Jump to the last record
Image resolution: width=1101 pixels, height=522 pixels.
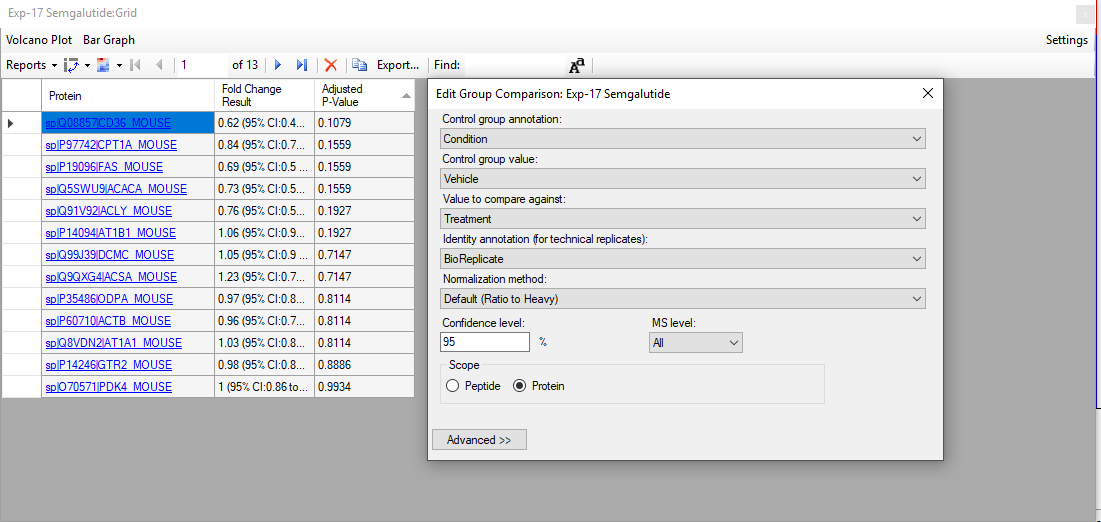click(301, 65)
